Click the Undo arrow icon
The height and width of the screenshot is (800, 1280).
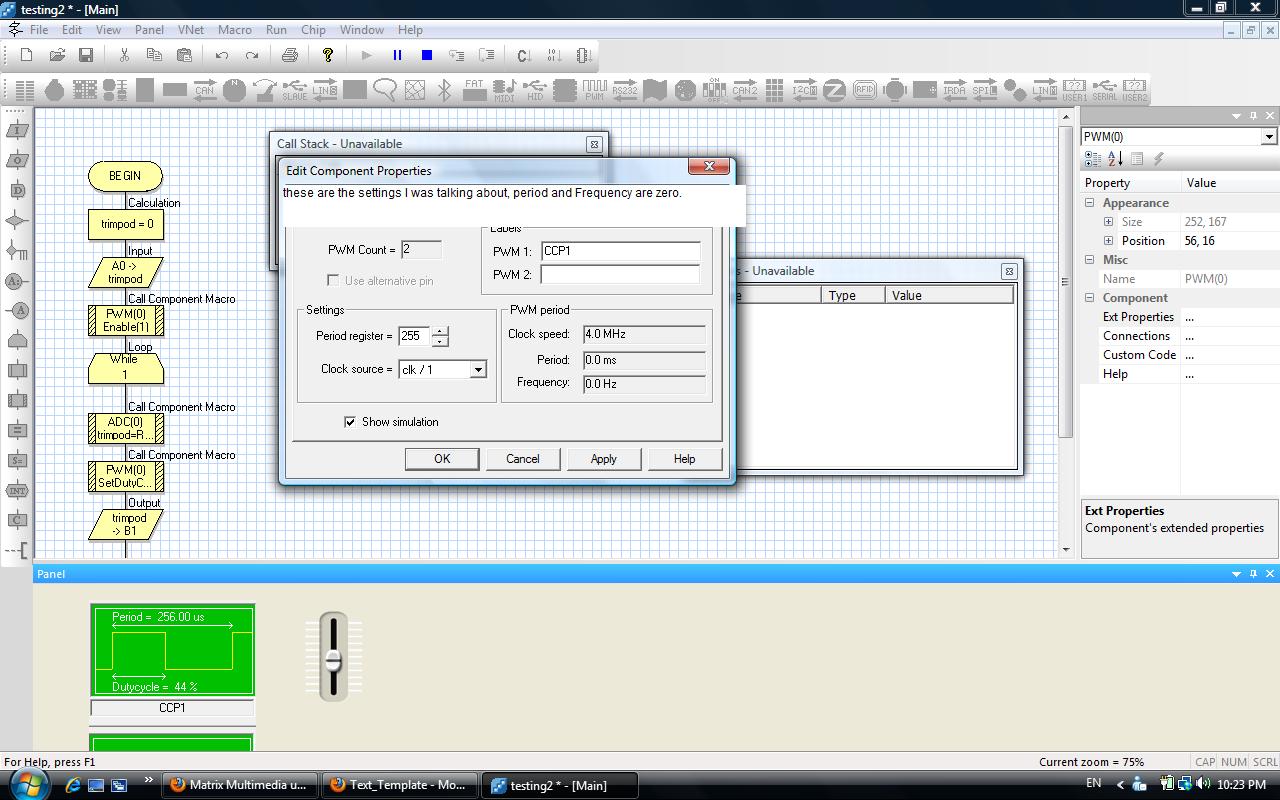(x=222, y=56)
